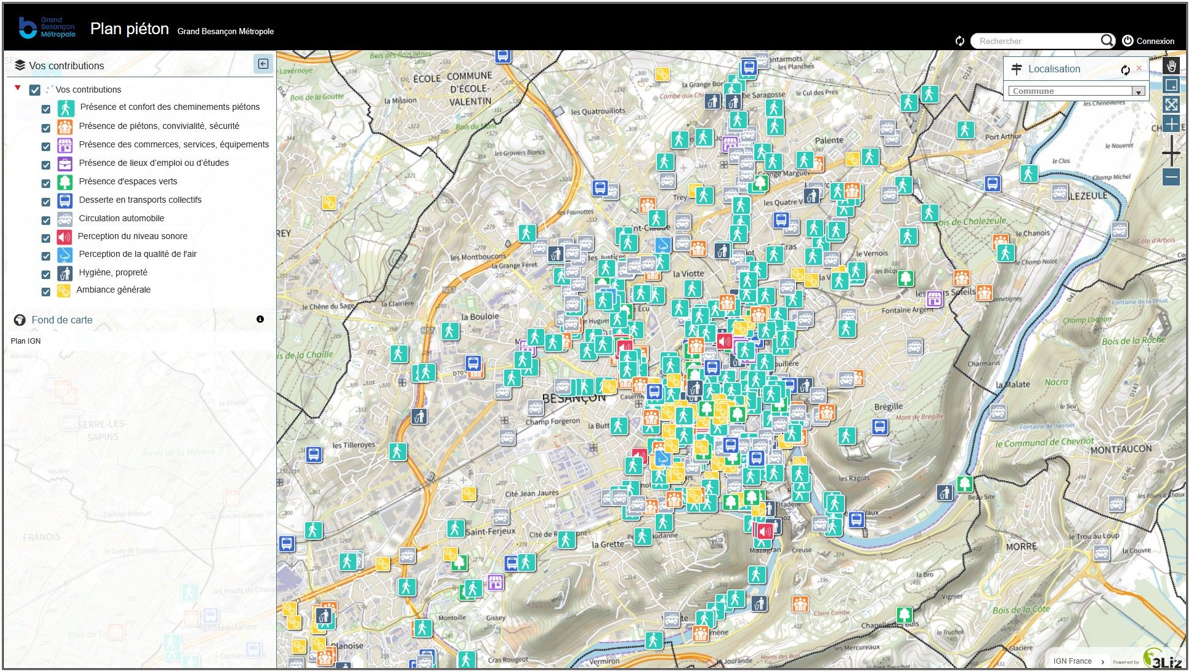1190x672 pixels.
Task: Click the Connexion login button
Action: [x=1148, y=41]
